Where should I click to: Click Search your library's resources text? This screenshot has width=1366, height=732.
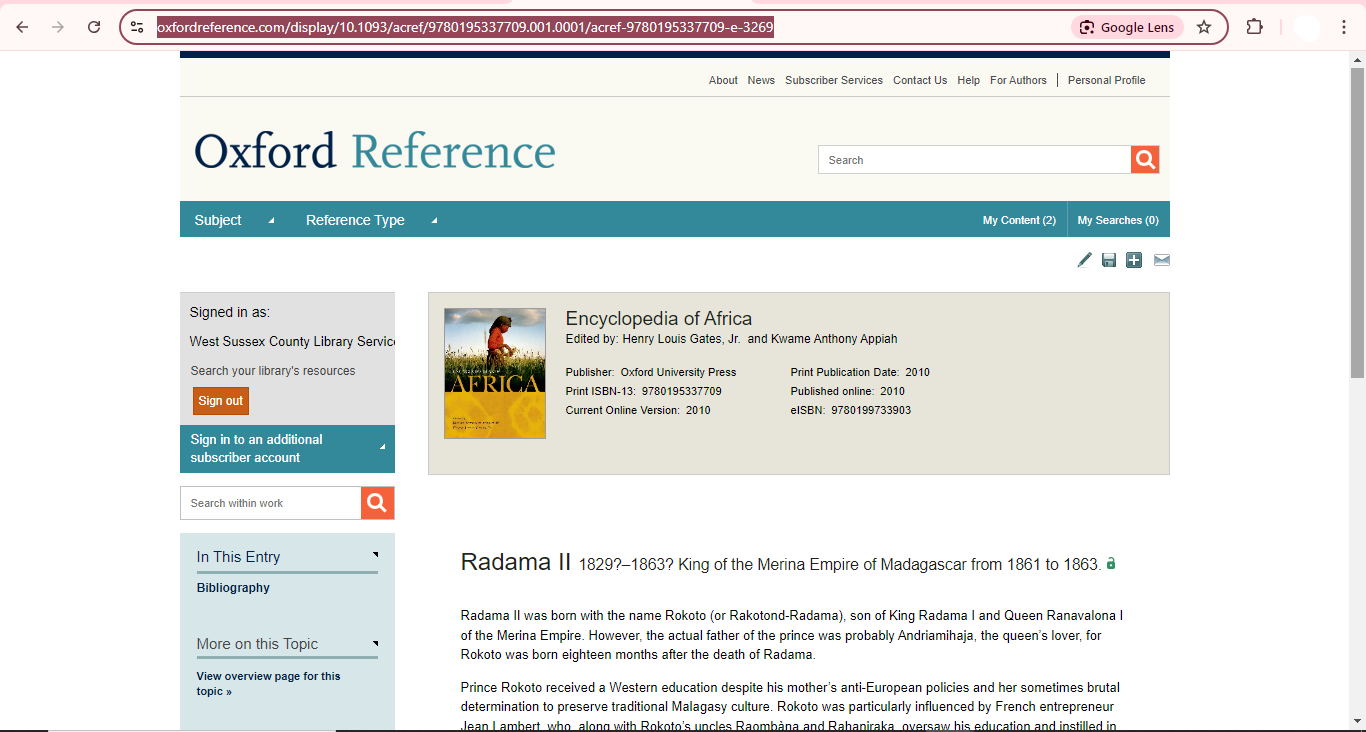point(273,370)
